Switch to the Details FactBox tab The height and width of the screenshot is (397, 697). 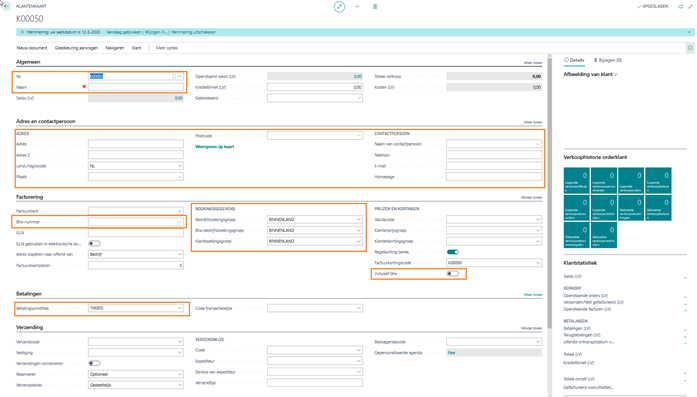(574, 60)
